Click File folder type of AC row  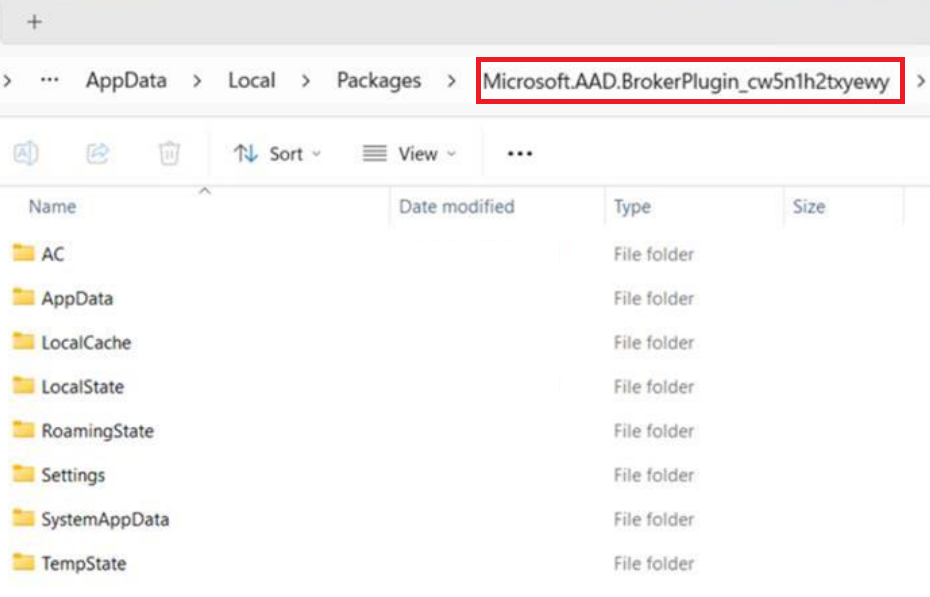tap(654, 254)
